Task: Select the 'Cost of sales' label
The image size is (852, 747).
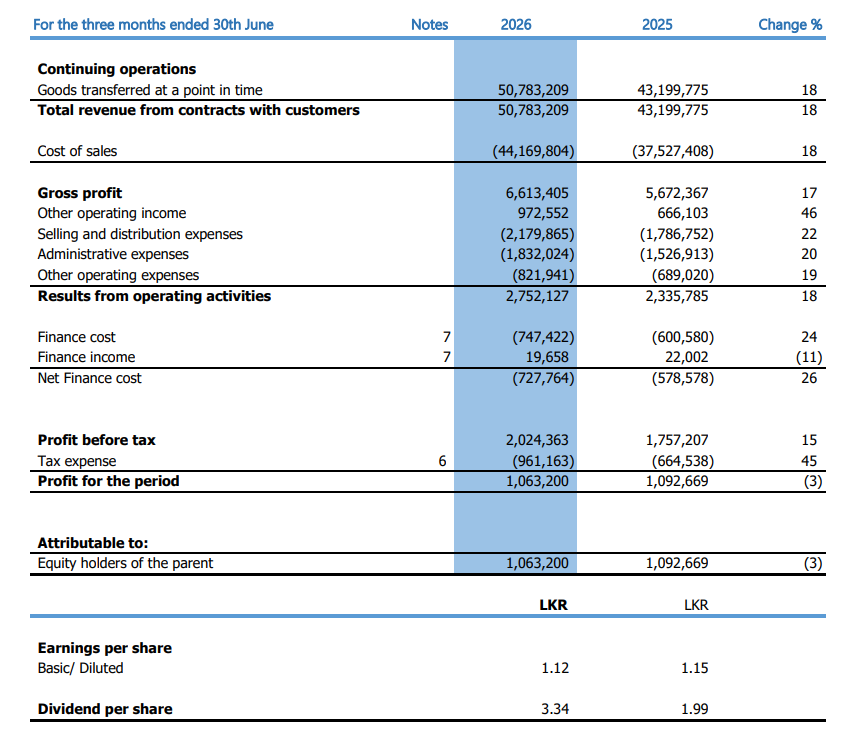Action: pos(77,151)
